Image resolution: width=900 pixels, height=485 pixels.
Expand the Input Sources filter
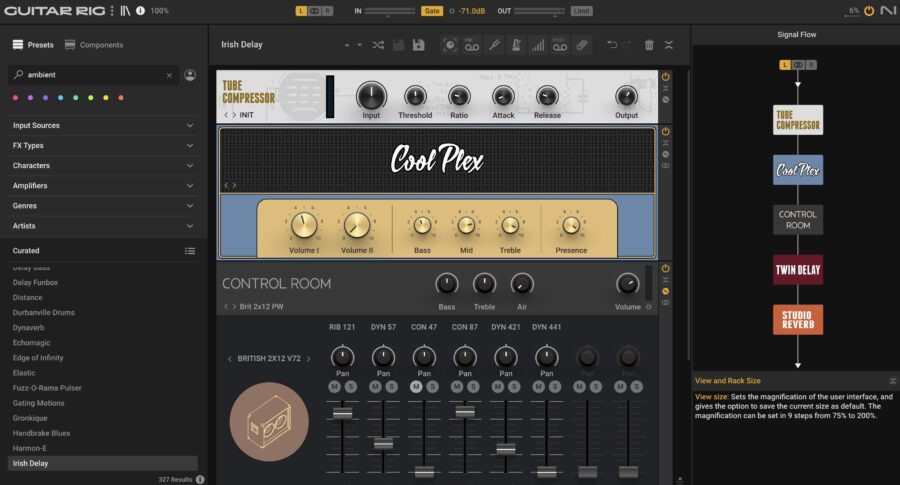(103, 125)
